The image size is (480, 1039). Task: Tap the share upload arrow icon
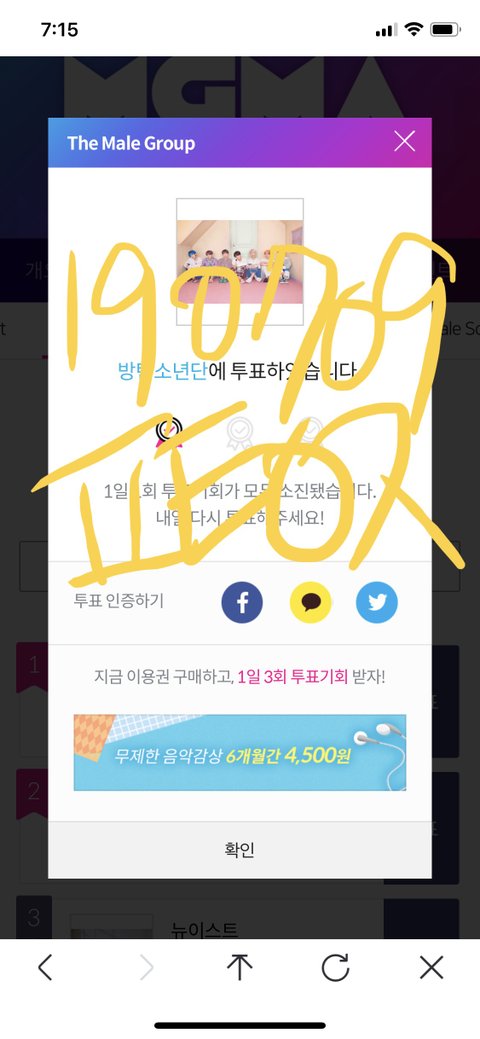tap(239, 967)
